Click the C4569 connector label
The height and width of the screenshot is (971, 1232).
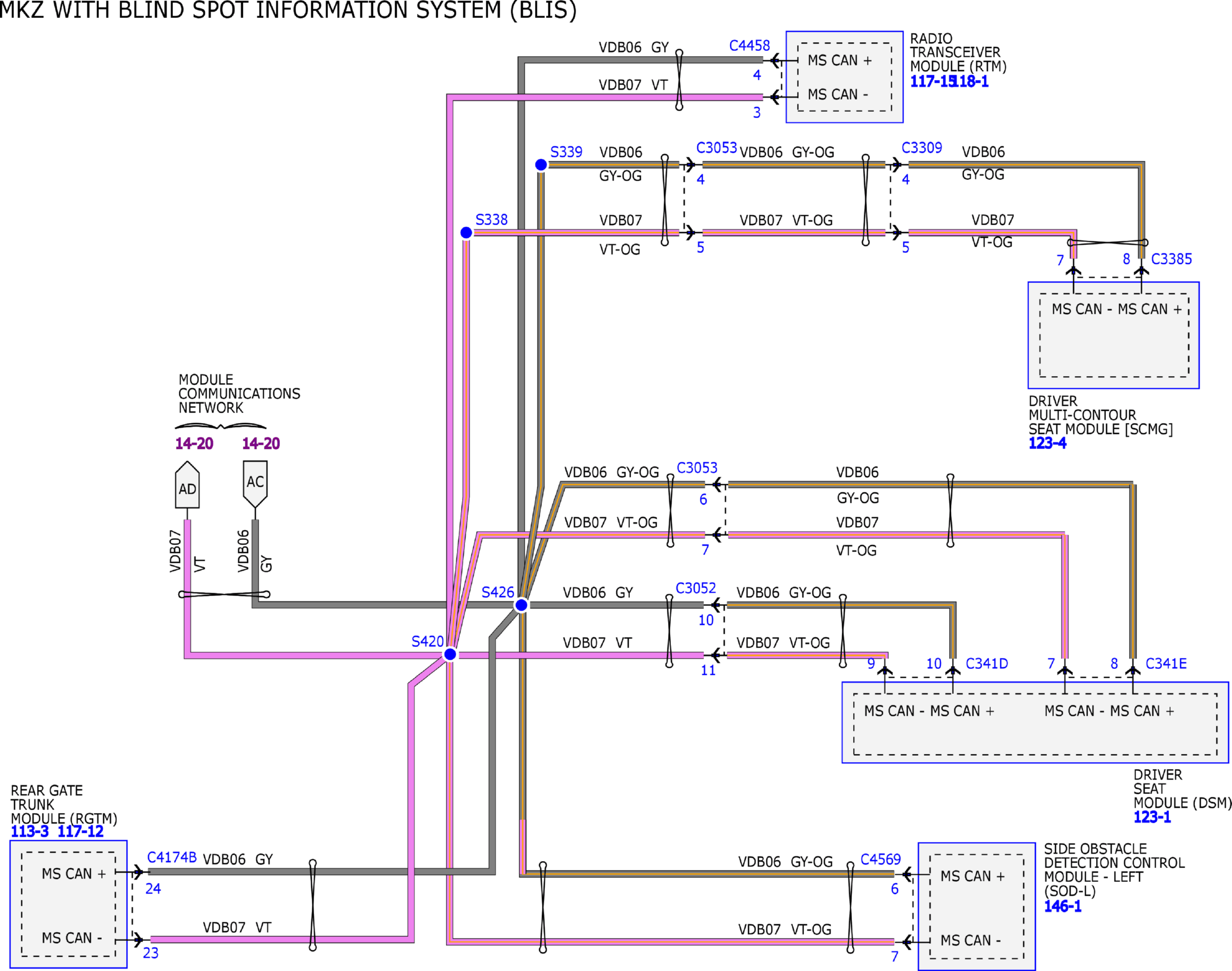880,860
